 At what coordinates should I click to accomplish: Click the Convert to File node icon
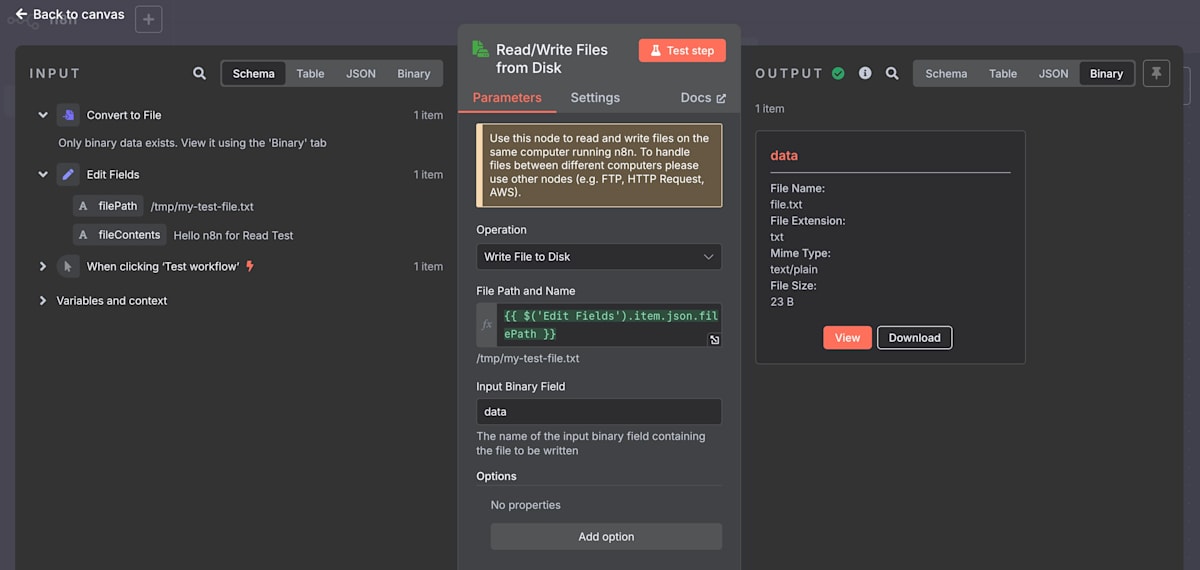tap(68, 115)
